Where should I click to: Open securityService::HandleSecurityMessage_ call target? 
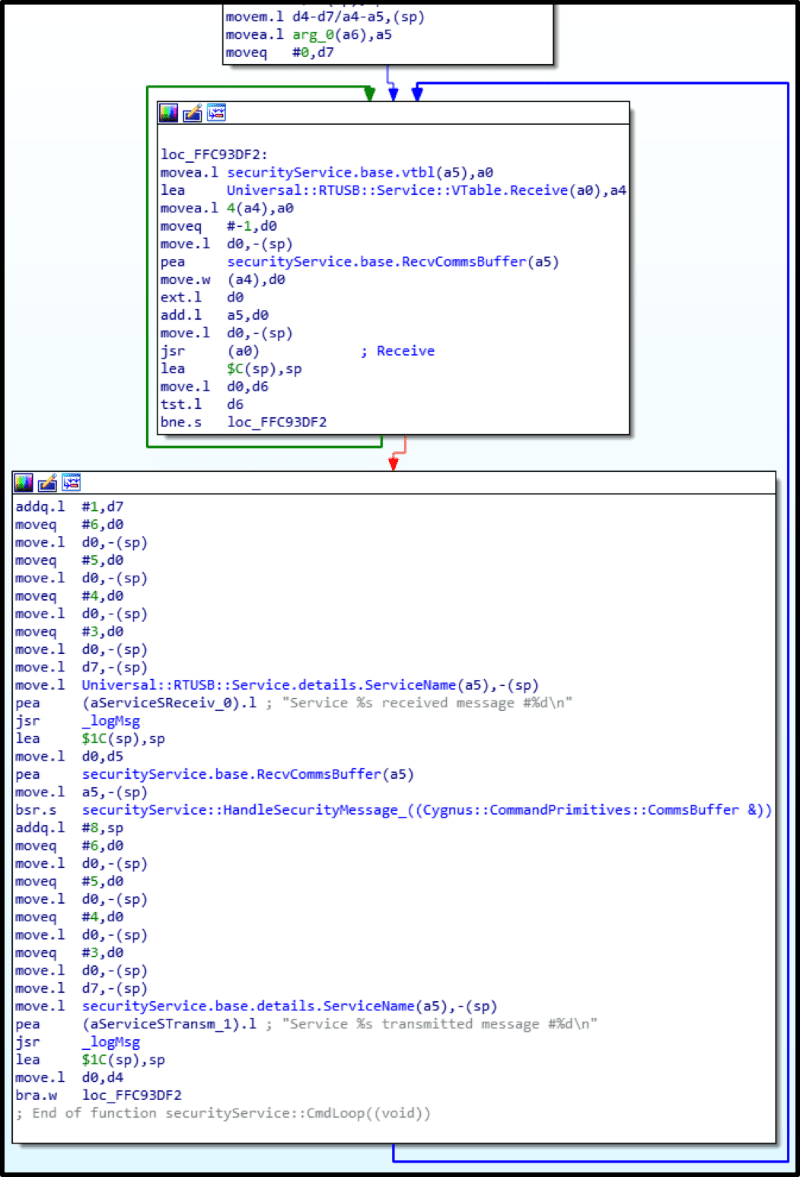(x=427, y=810)
